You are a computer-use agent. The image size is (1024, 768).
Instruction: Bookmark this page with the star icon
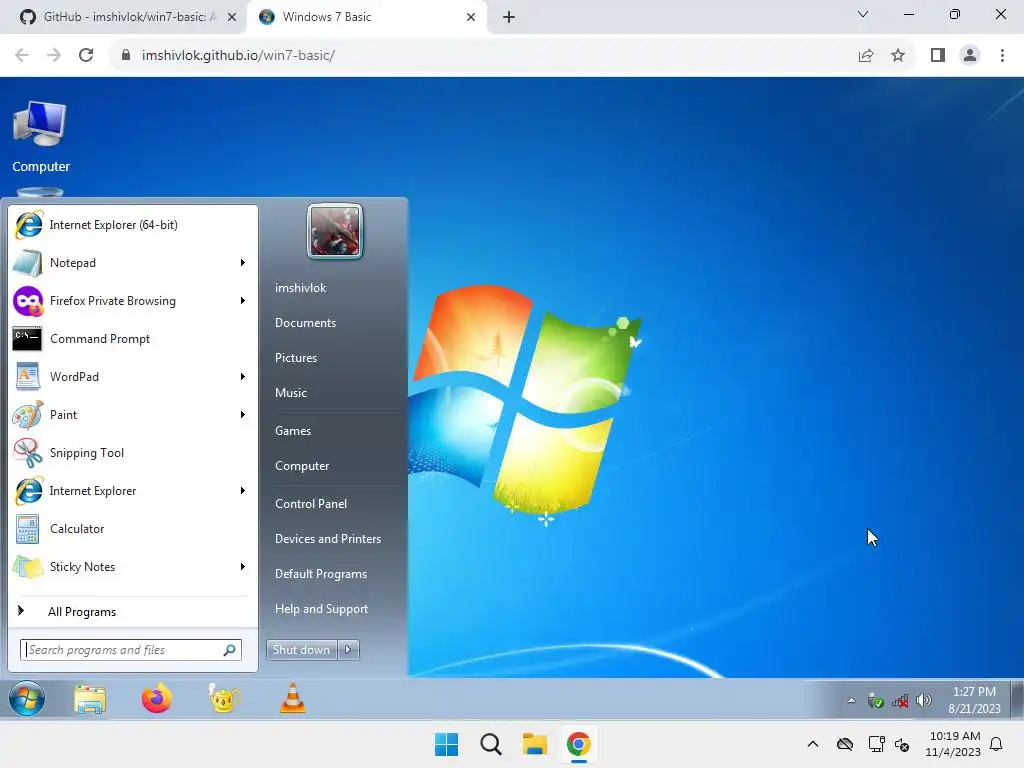pos(898,56)
